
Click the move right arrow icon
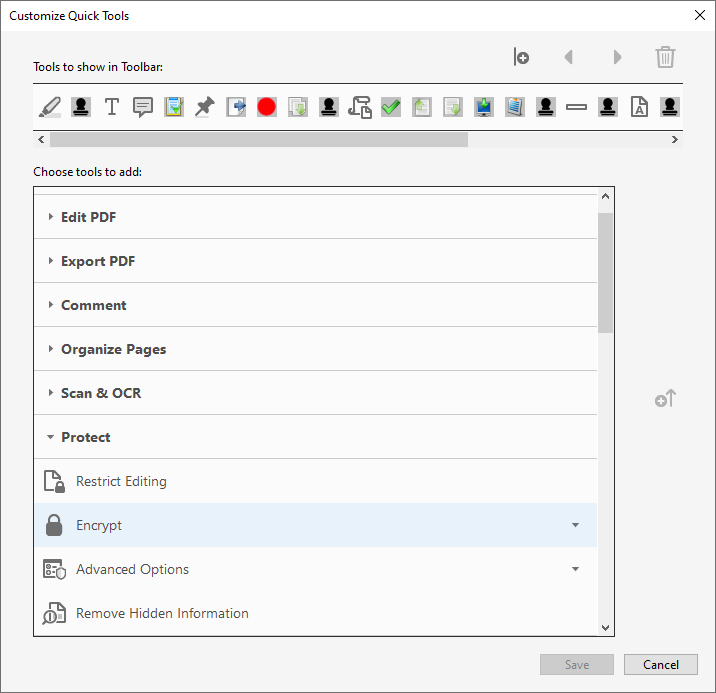[x=617, y=57]
